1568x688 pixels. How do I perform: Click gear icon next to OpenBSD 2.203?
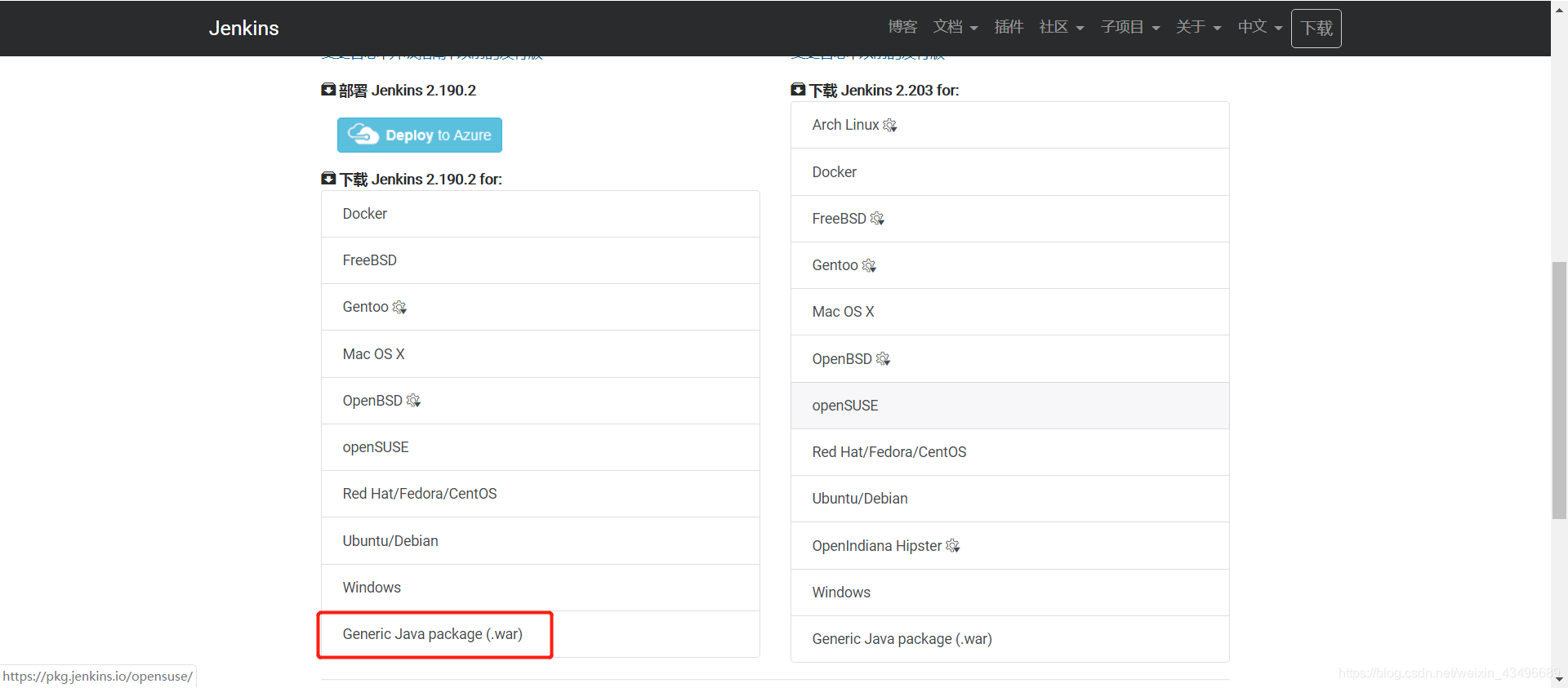tap(883, 359)
